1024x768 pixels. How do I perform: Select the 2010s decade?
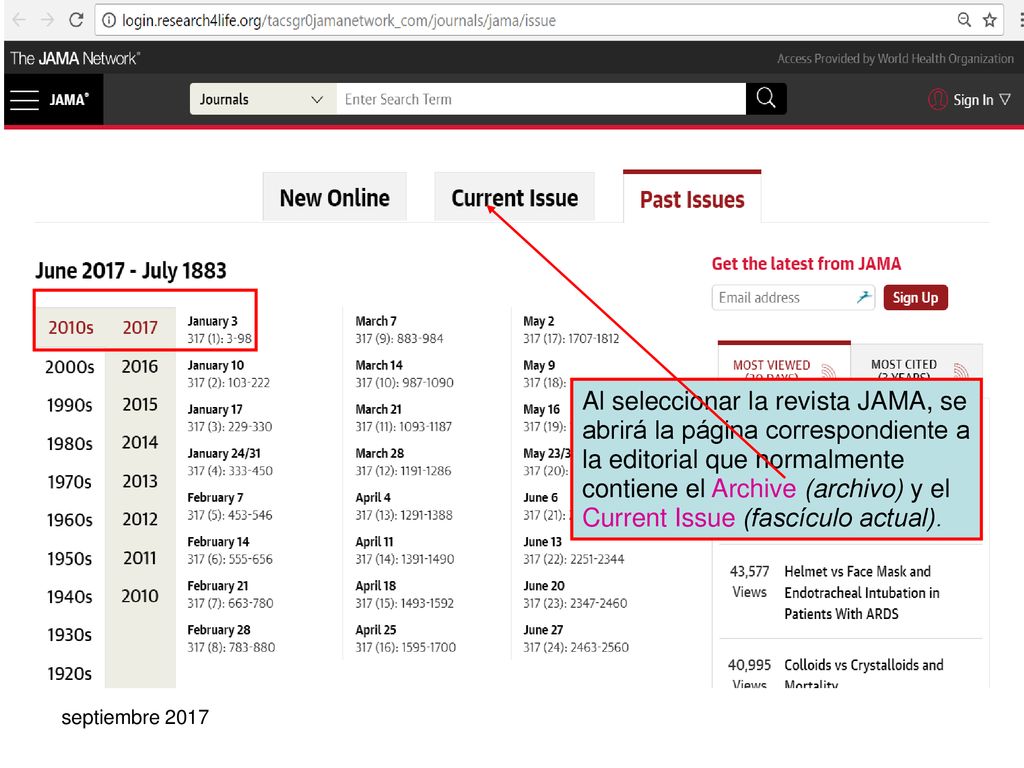click(x=71, y=327)
